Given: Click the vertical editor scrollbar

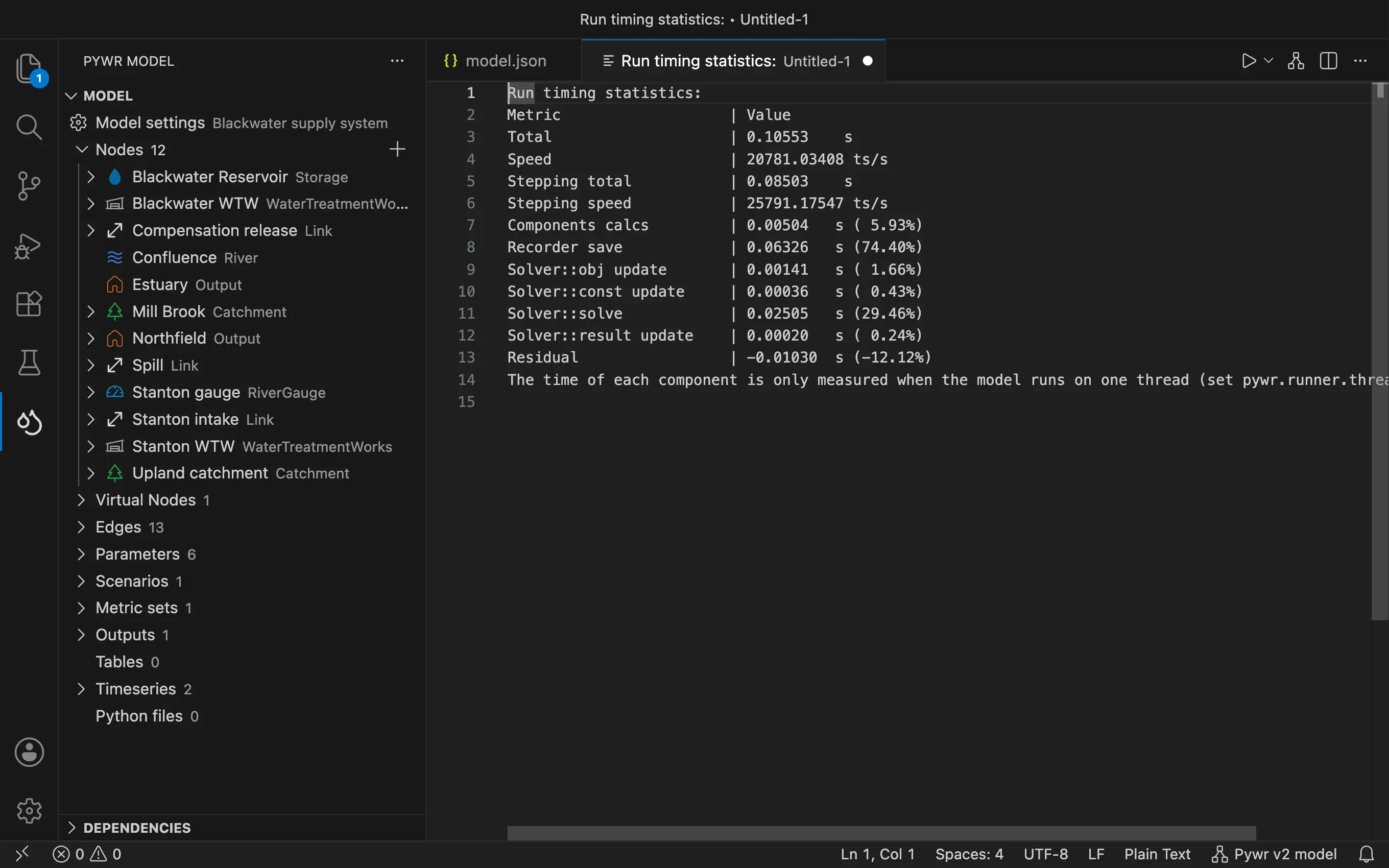Looking at the screenshot, I should (x=1380, y=351).
